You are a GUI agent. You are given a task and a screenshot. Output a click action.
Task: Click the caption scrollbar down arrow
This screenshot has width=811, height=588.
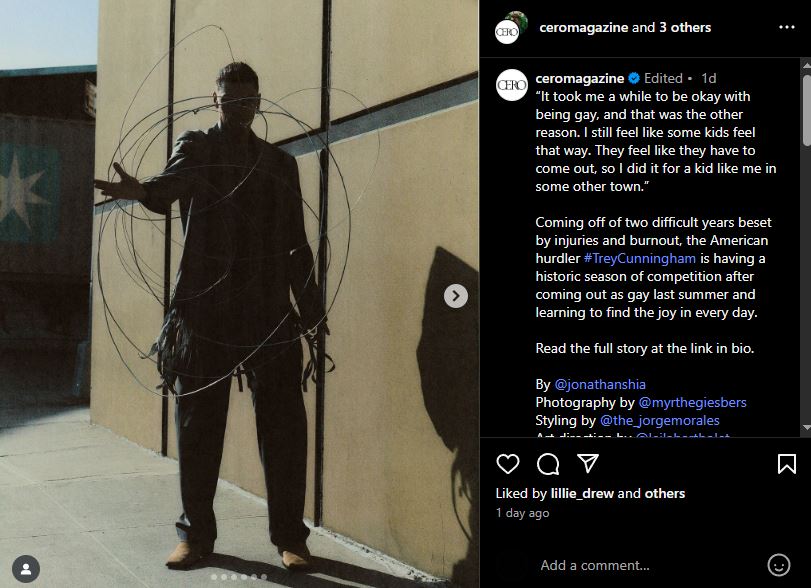pos(806,428)
